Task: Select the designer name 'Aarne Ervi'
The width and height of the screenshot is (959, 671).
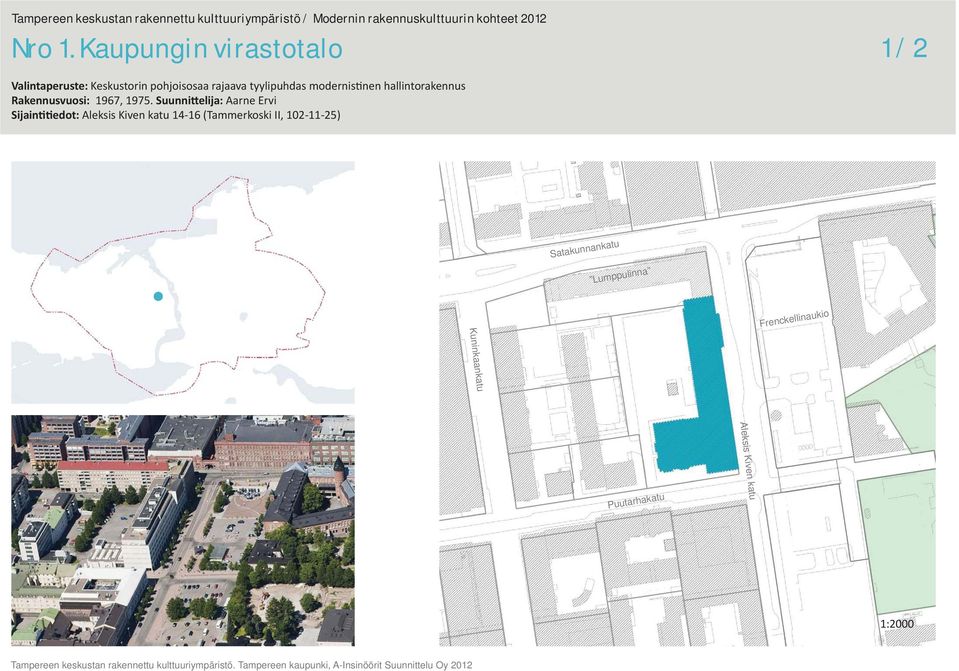Action: tap(251, 100)
